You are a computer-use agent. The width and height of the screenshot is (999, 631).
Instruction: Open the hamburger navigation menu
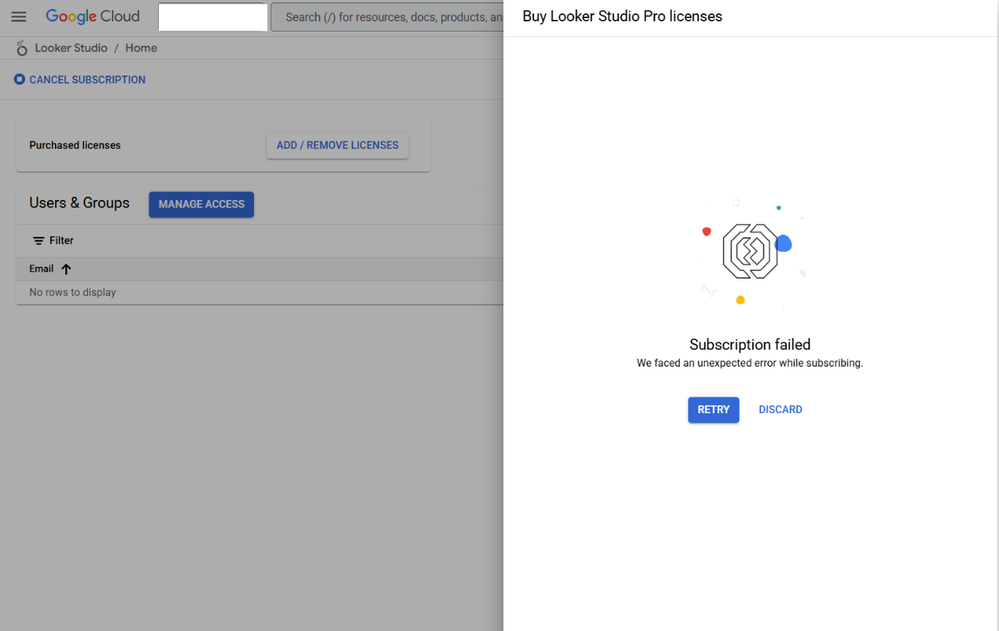point(18,17)
